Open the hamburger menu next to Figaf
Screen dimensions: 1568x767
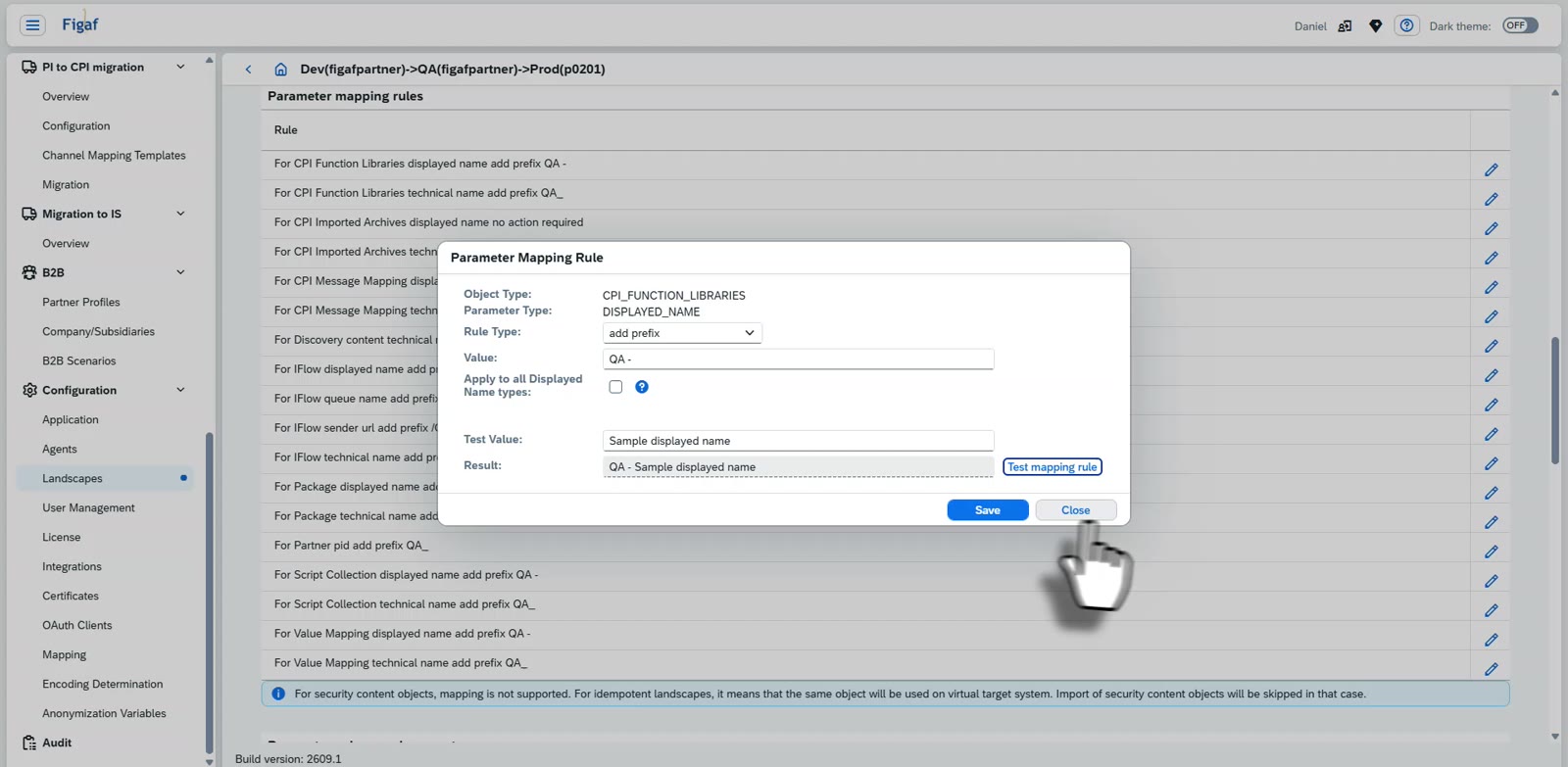point(32,25)
